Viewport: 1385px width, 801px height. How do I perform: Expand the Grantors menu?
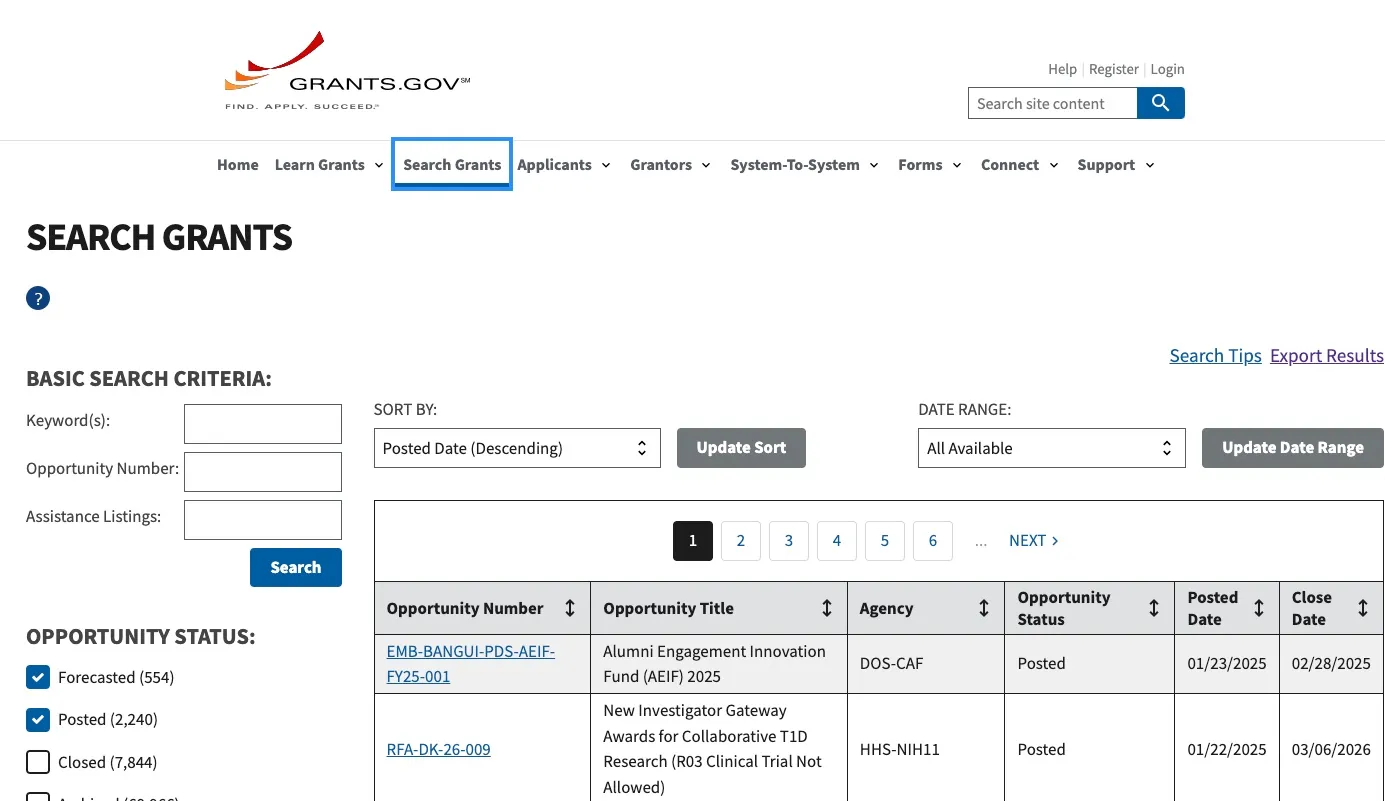(x=670, y=165)
